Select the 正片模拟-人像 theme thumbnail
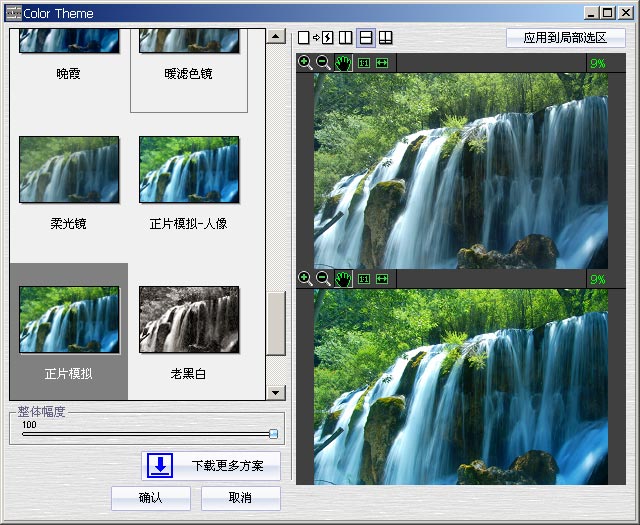640x525 pixels. [x=189, y=169]
